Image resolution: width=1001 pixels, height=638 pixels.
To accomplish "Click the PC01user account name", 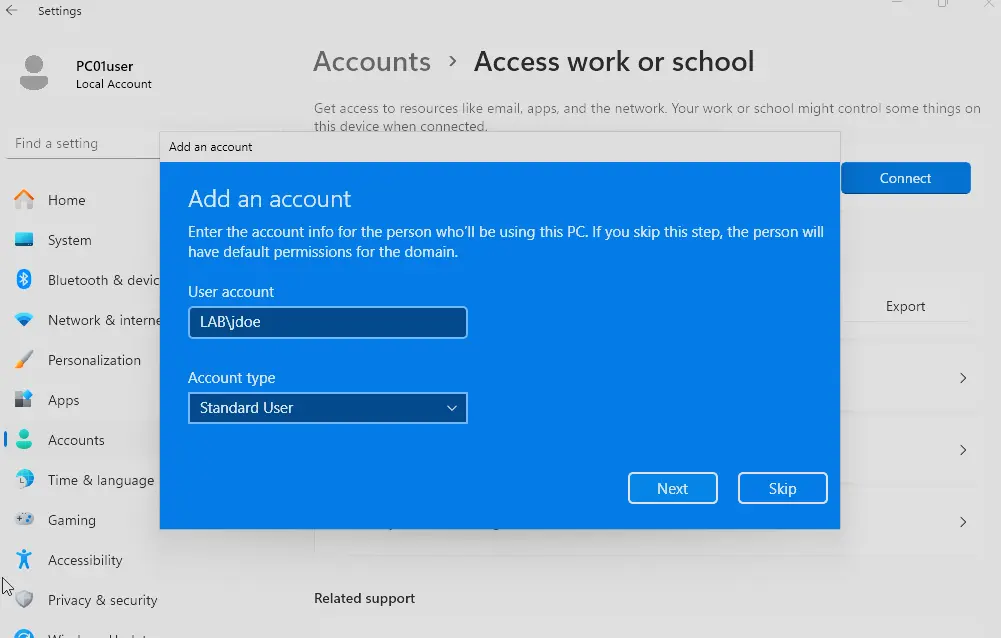I will [105, 66].
